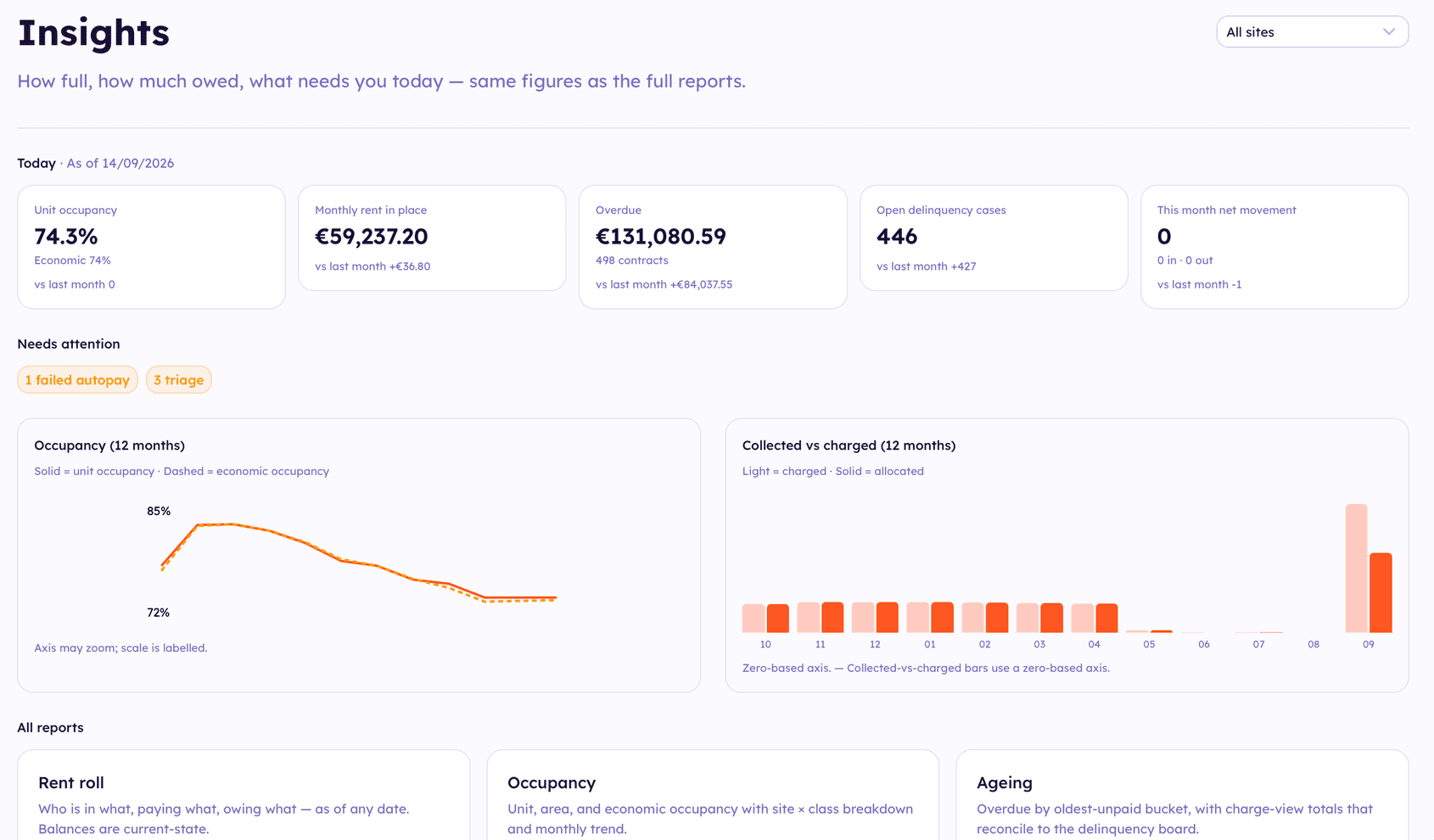
Task: Click the Open delinquency cases count 446
Action: coord(897,237)
